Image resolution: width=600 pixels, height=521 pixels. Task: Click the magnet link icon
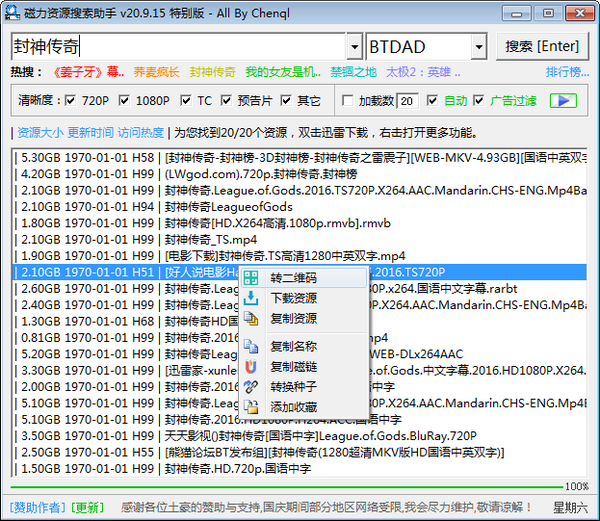(251, 366)
